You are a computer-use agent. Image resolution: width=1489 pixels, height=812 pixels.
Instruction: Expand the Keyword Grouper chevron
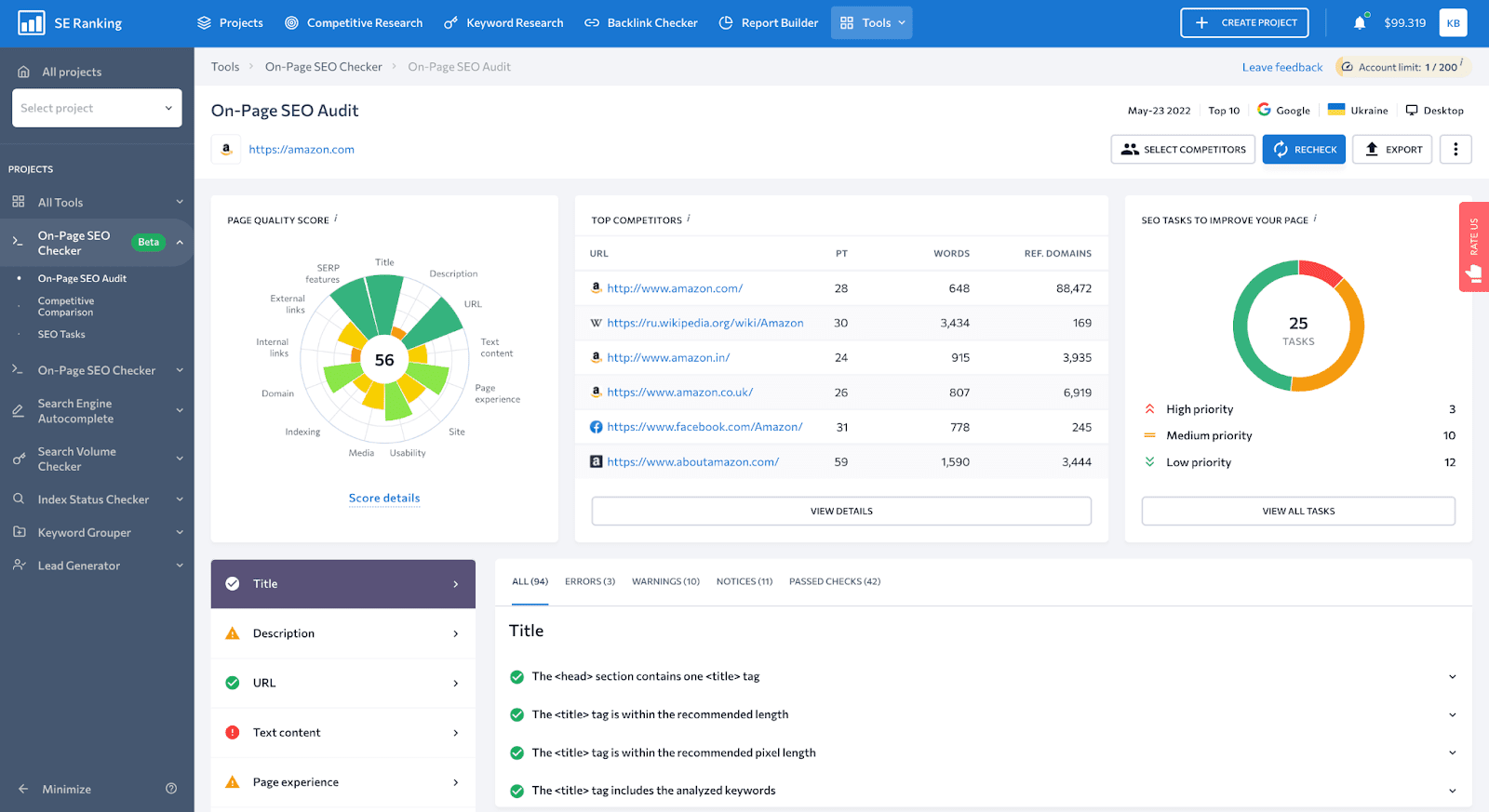(180, 532)
